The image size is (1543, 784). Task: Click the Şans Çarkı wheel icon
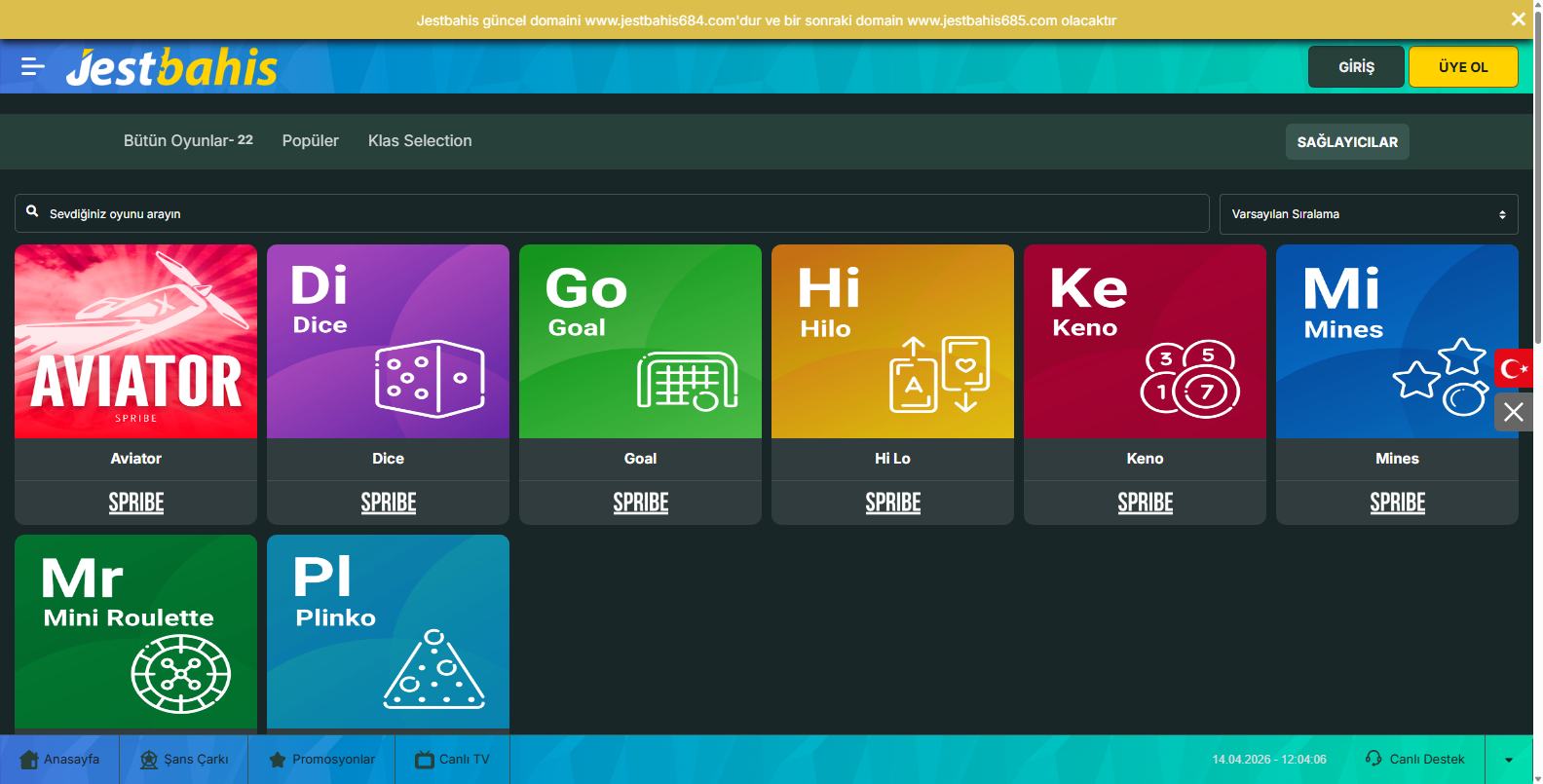tap(149, 760)
